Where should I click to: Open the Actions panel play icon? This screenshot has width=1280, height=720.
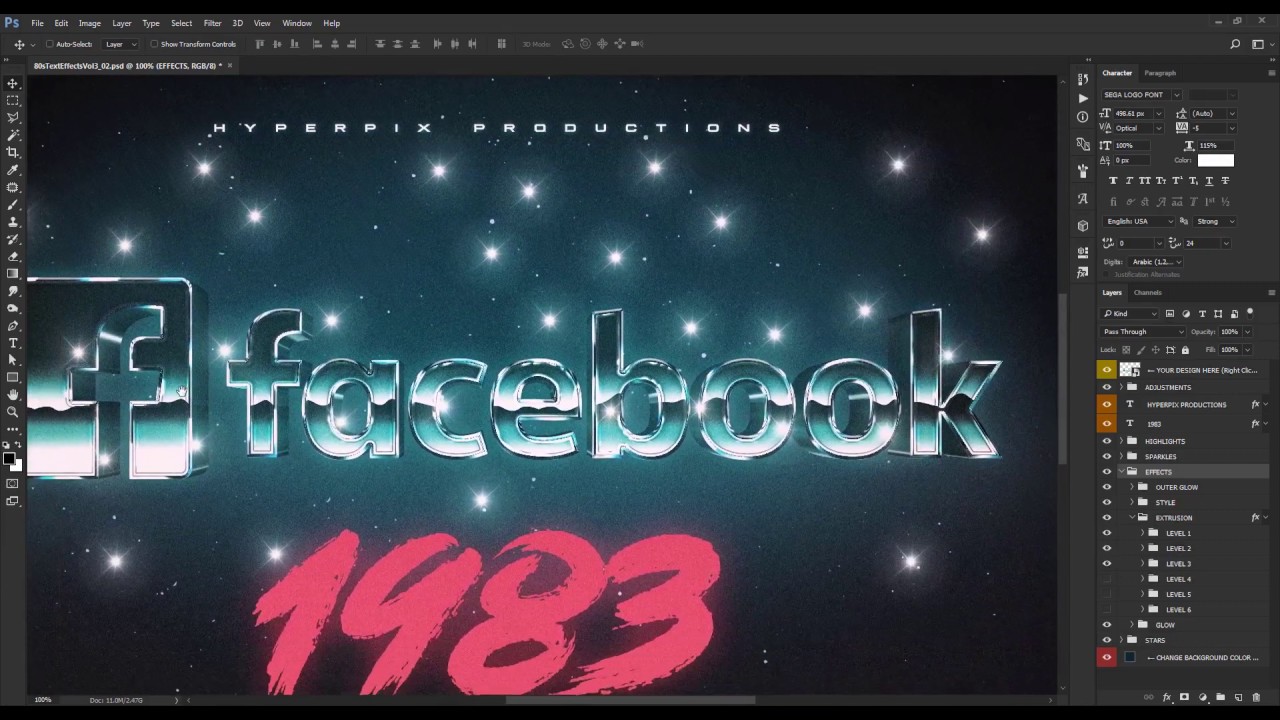1083,98
